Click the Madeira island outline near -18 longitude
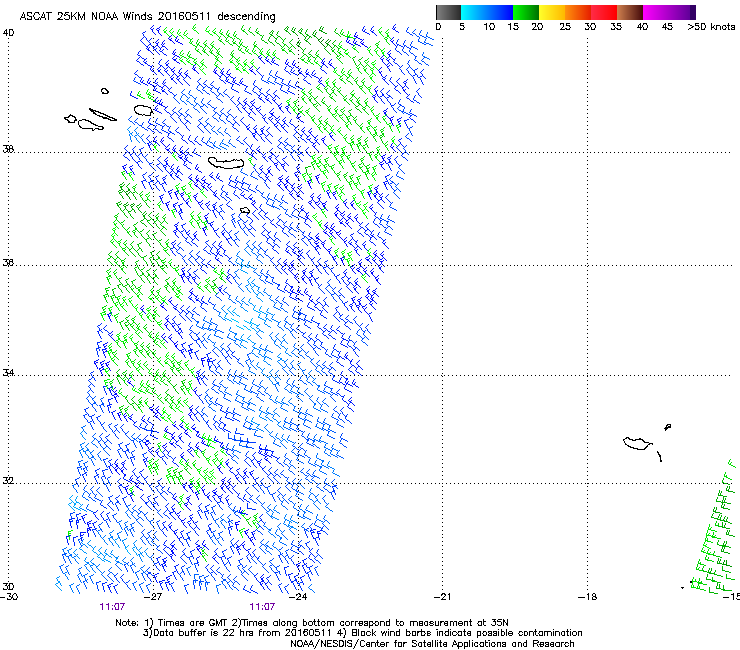Screen dimensions: 740x650 tap(637, 443)
